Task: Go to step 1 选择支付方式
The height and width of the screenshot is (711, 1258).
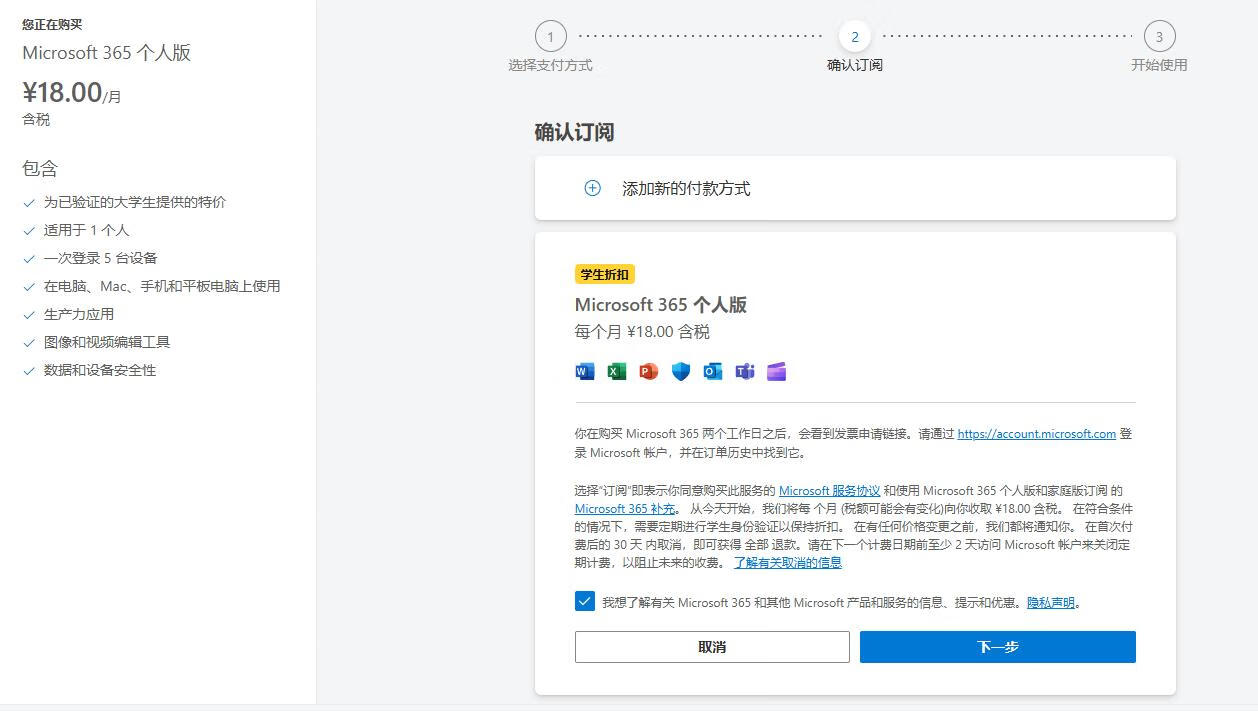Action: point(550,37)
